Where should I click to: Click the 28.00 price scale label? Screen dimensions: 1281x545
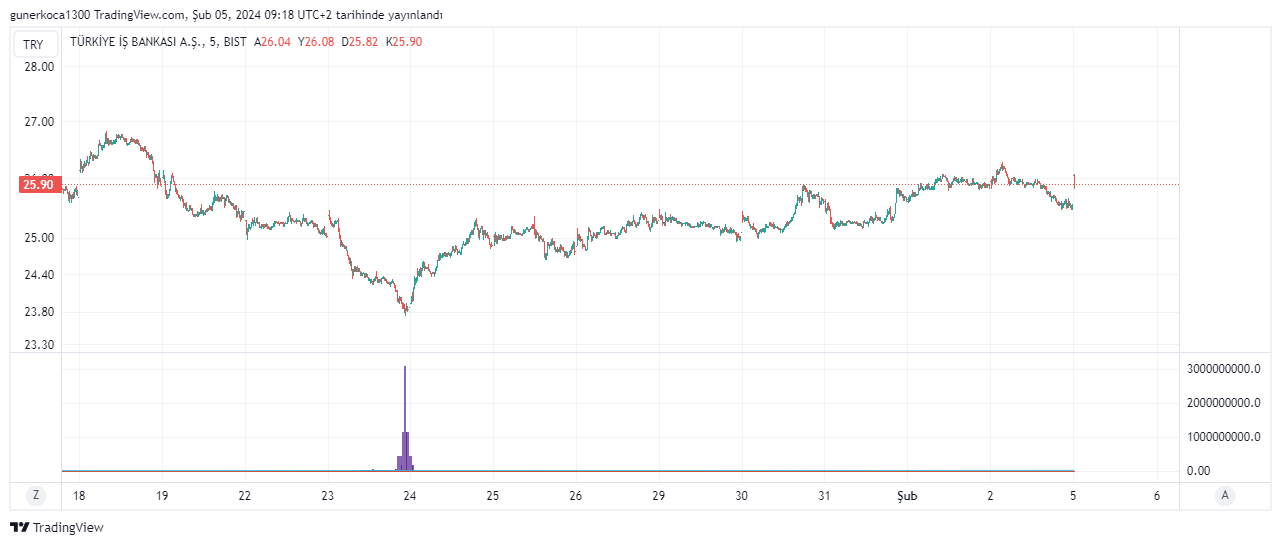coord(39,66)
